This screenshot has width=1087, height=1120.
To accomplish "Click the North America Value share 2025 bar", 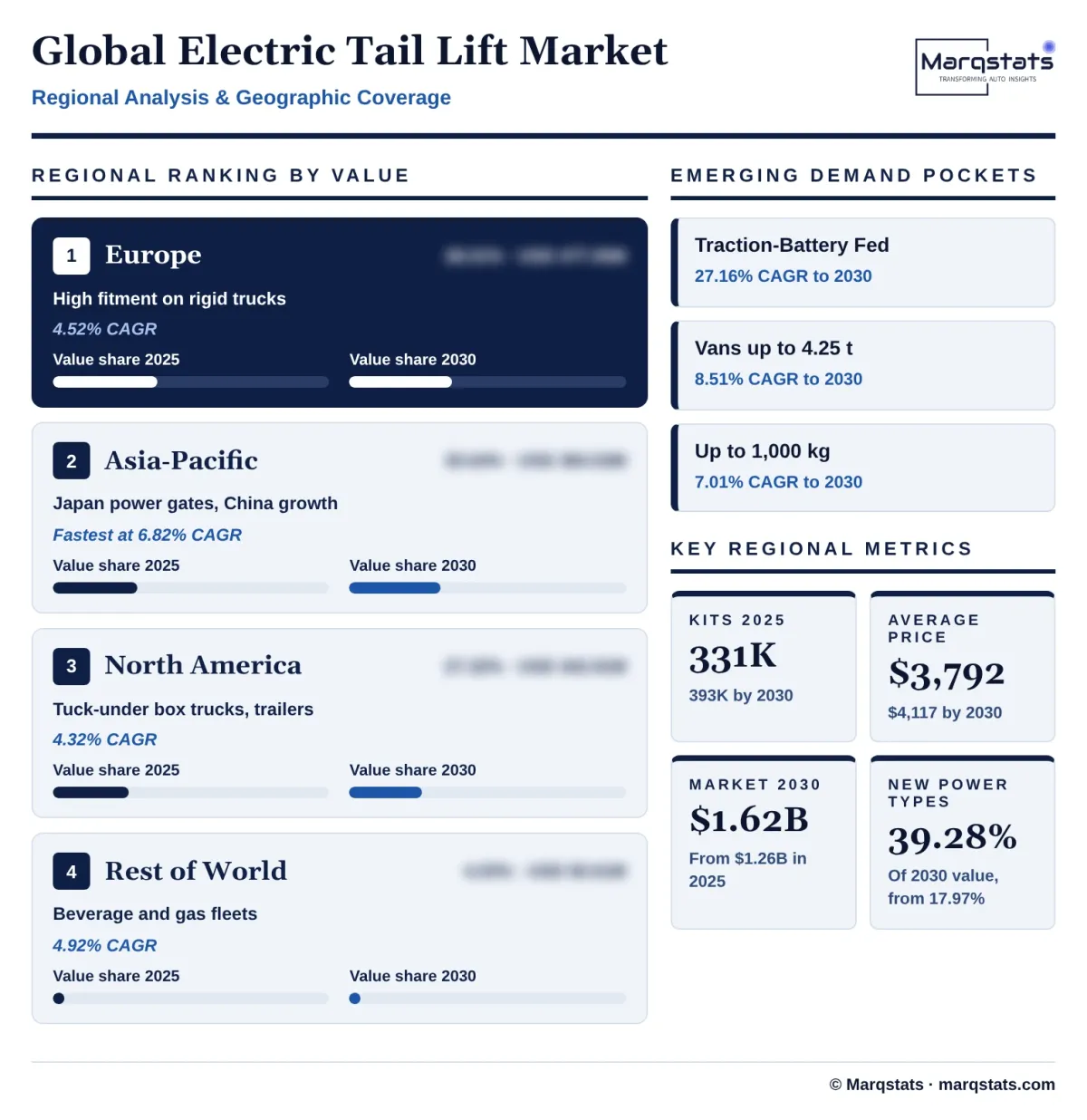I will coord(190,793).
